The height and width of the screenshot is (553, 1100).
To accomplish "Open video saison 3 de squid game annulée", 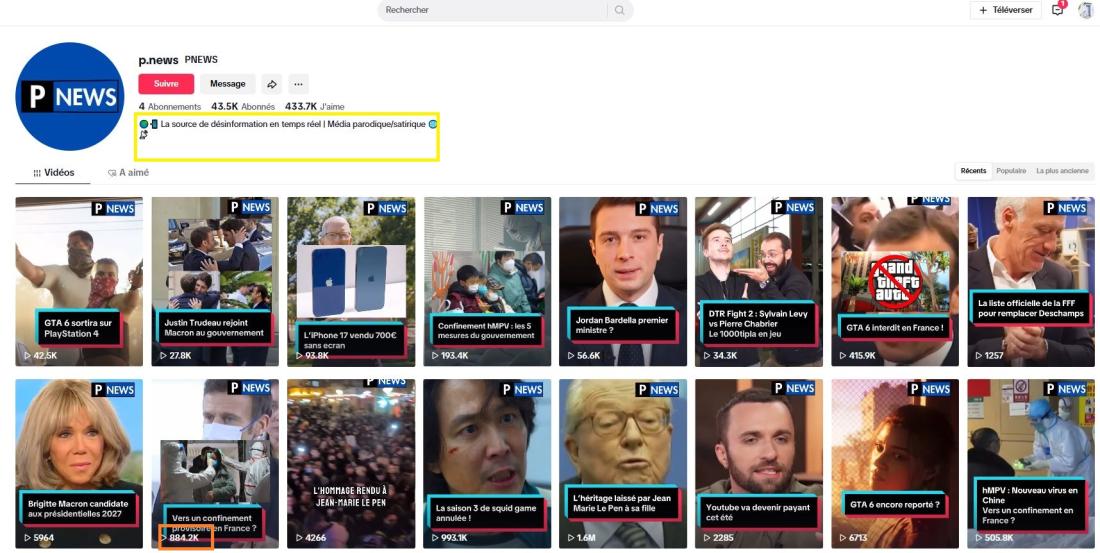I will tap(487, 464).
